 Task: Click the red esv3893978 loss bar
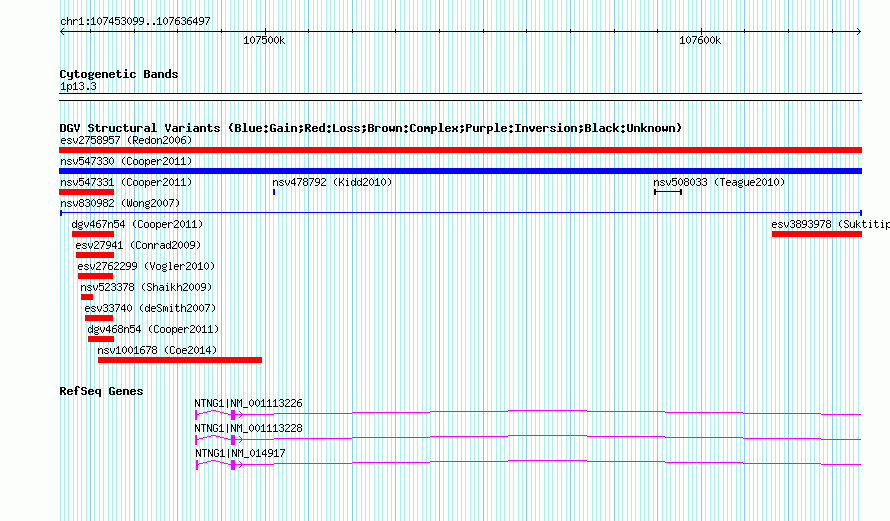point(817,234)
